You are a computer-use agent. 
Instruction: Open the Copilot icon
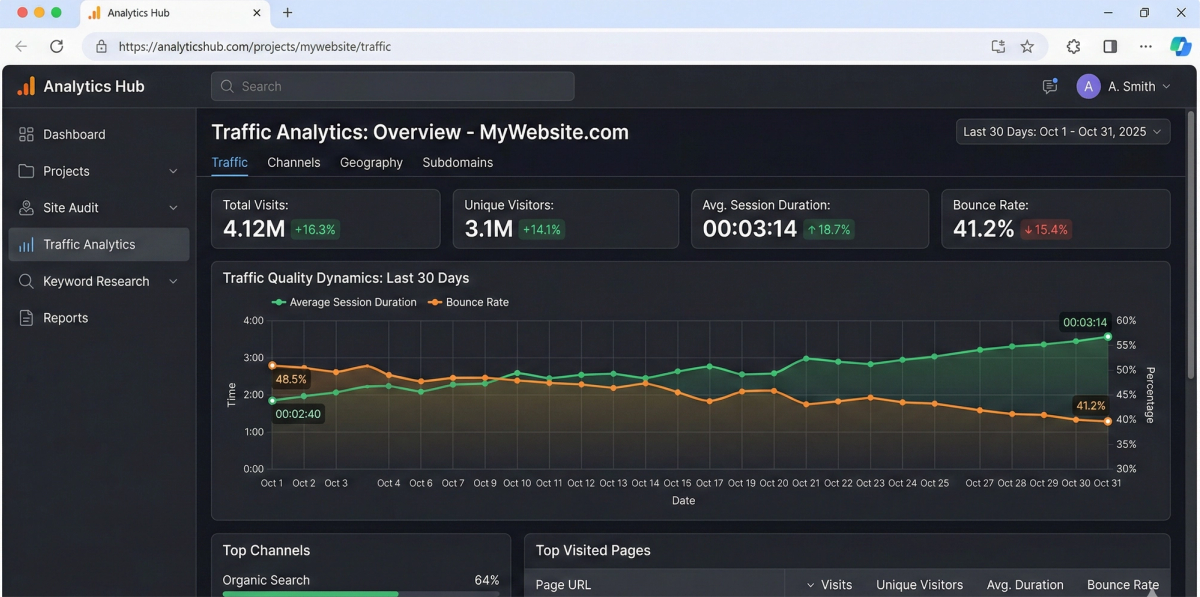point(1180,46)
